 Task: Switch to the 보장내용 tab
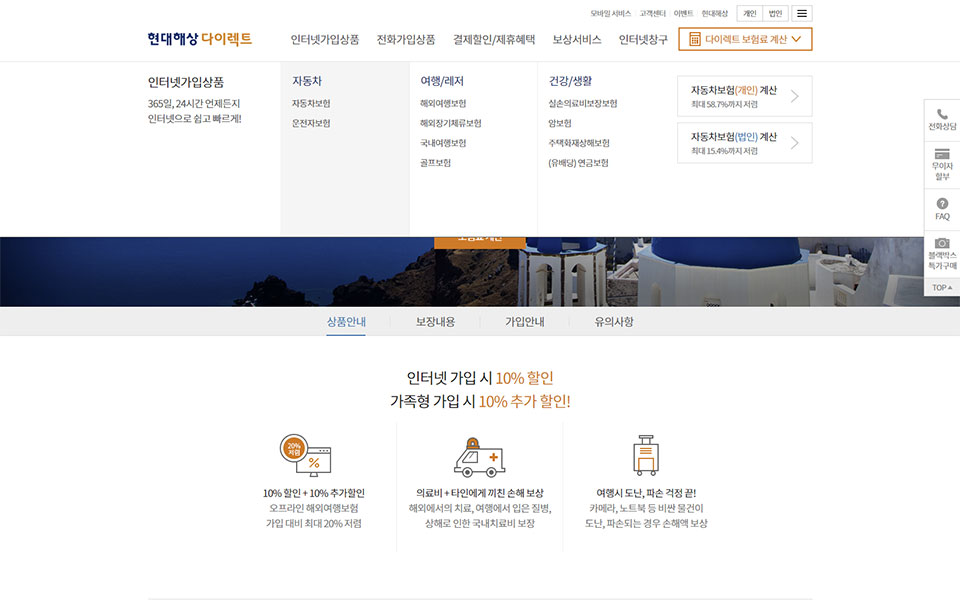point(435,322)
